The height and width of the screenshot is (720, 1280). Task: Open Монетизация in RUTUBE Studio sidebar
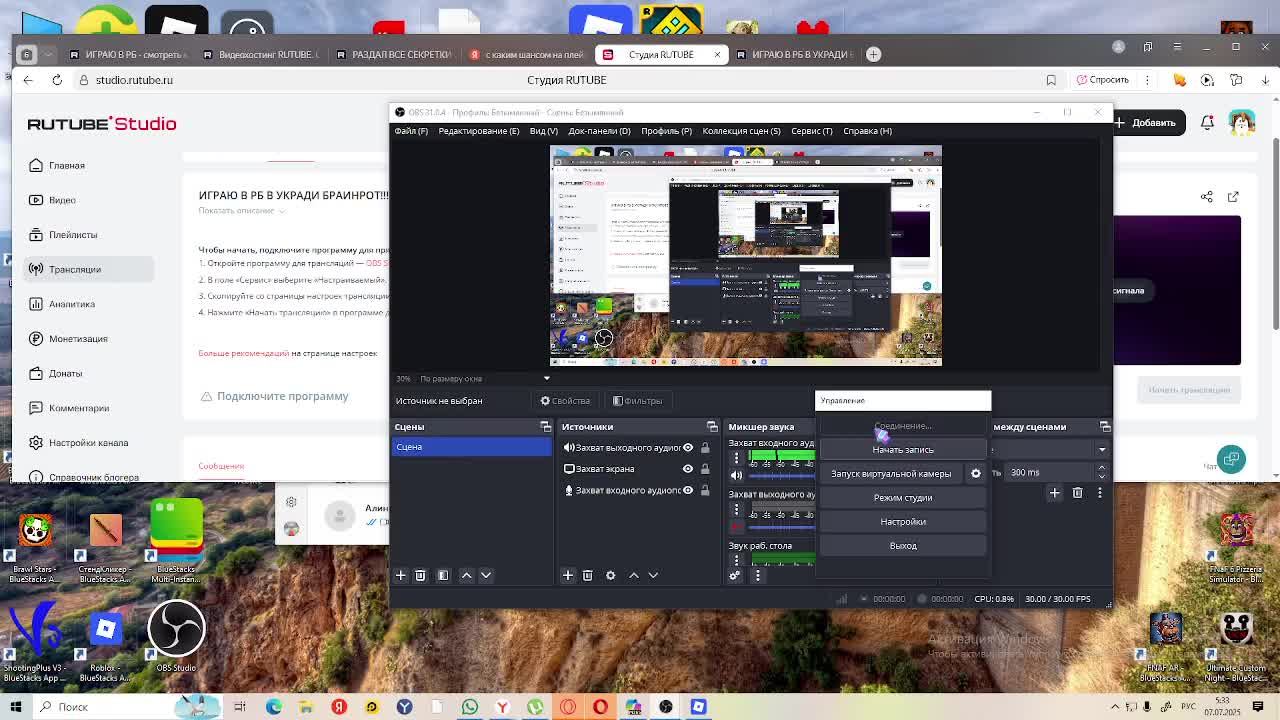(x=77, y=339)
